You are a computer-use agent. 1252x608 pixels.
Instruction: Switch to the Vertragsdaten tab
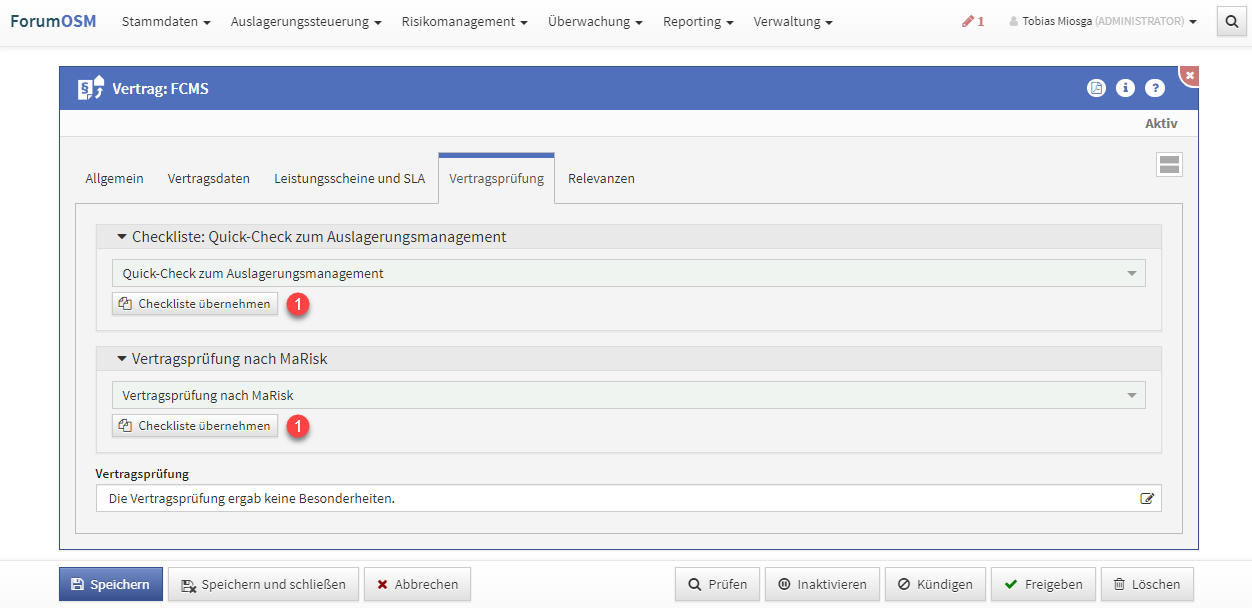pos(209,178)
